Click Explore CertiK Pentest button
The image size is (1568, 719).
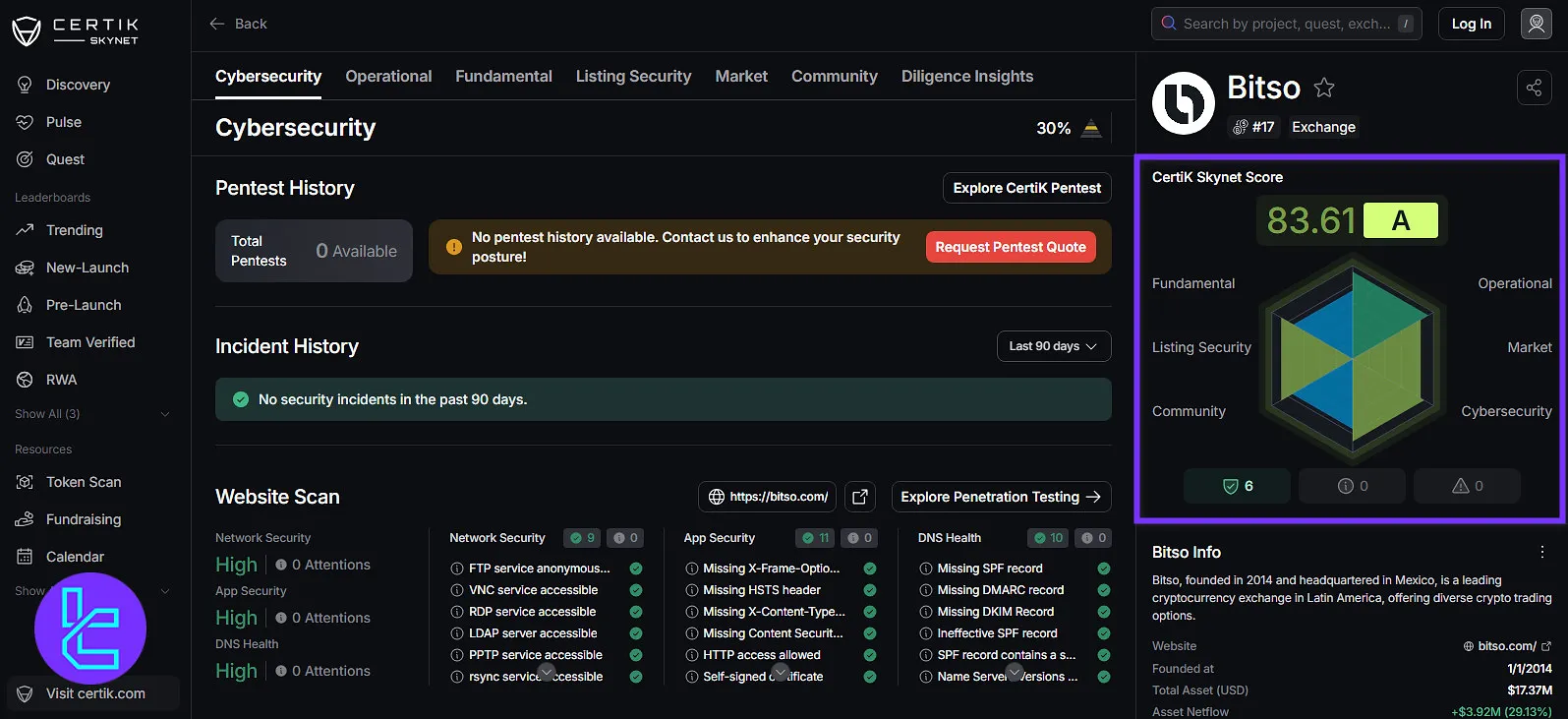coord(1027,188)
